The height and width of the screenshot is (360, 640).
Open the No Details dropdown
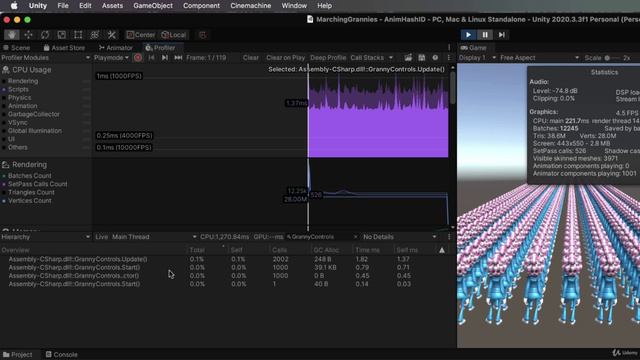click(x=400, y=237)
